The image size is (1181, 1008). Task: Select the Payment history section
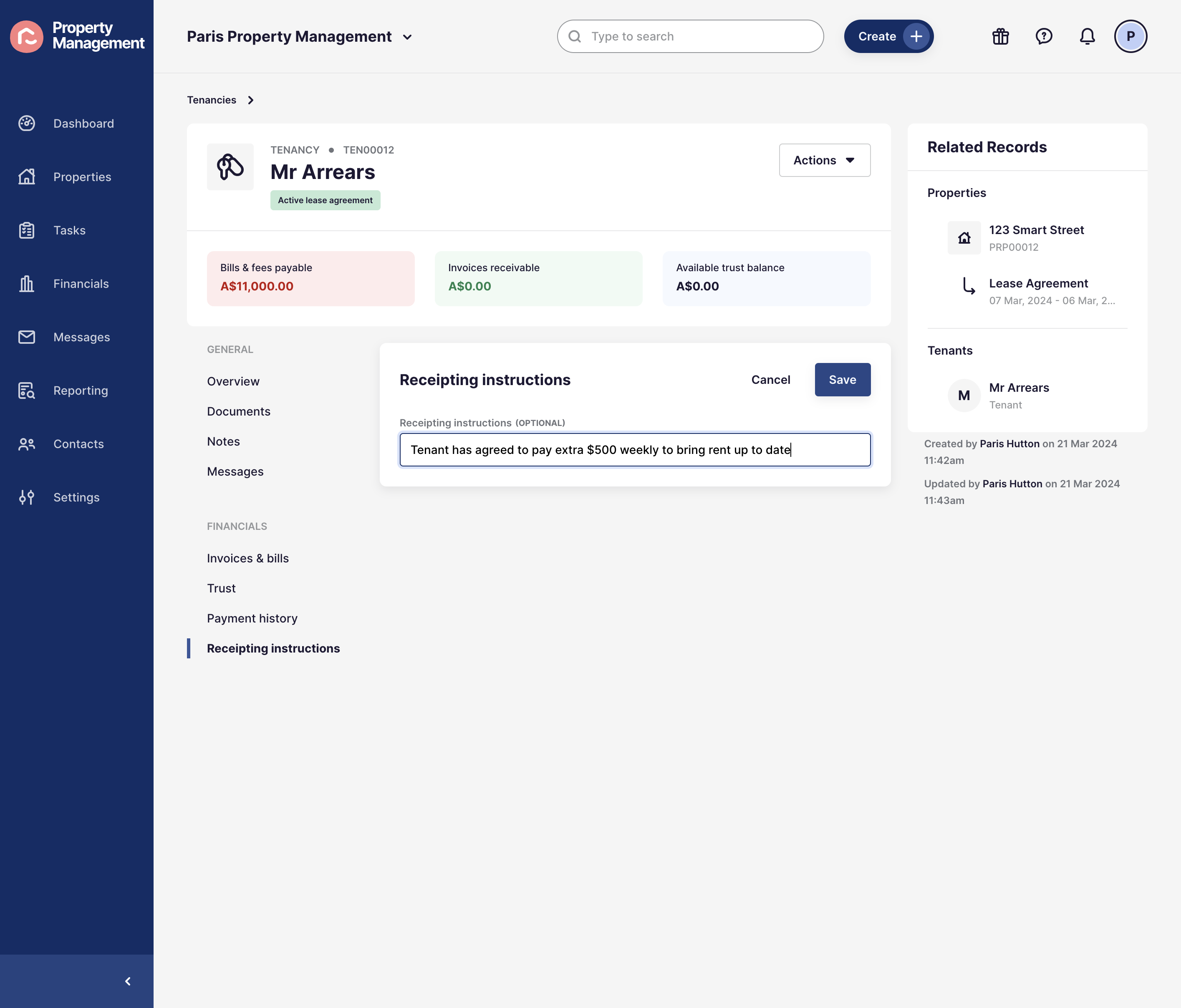click(252, 618)
